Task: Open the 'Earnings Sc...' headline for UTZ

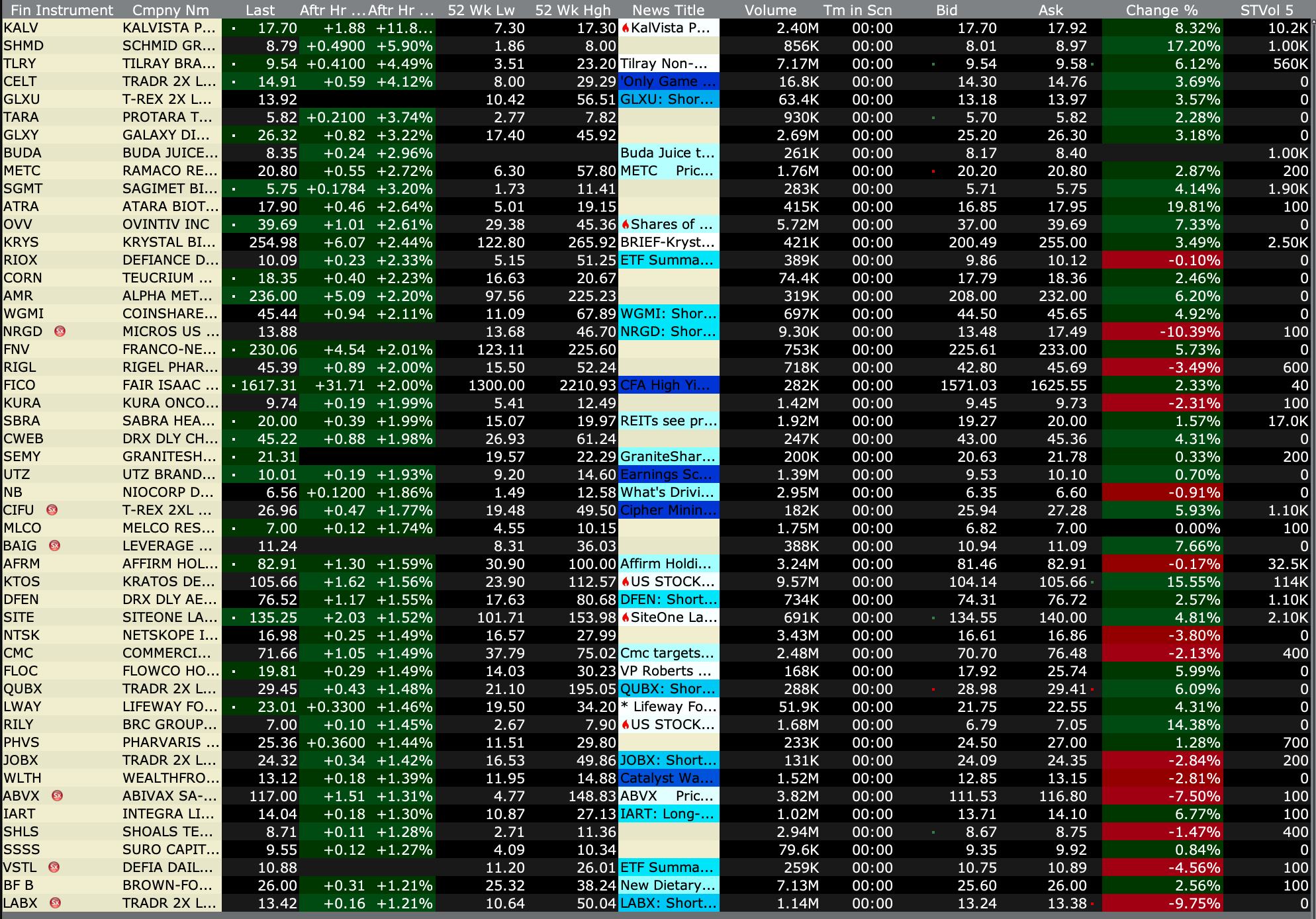Action: point(667,474)
